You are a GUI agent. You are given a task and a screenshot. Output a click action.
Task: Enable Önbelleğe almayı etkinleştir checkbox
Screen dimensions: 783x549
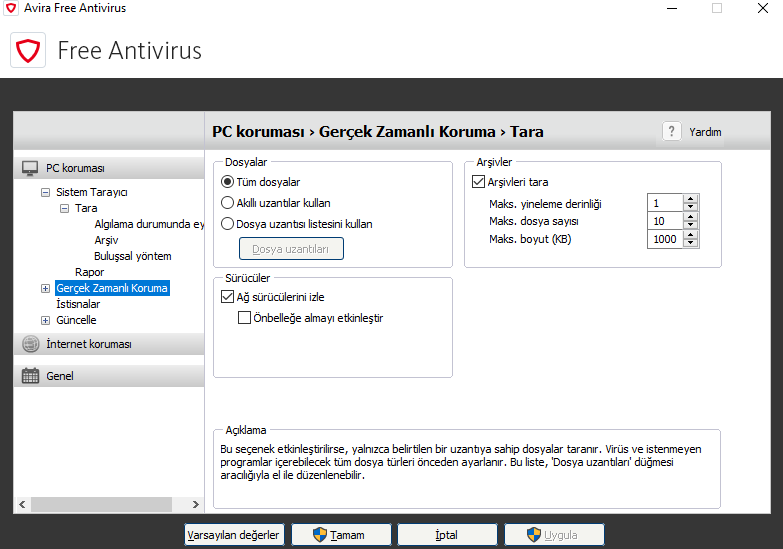click(244, 318)
